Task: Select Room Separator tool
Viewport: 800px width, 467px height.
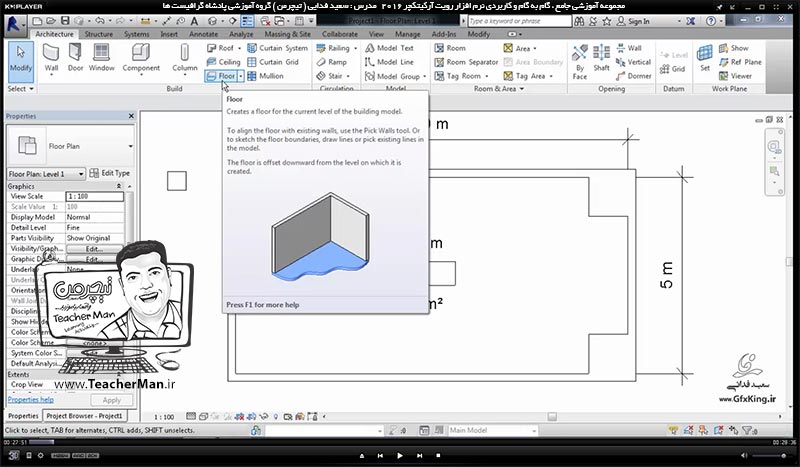Action: (x=466, y=62)
